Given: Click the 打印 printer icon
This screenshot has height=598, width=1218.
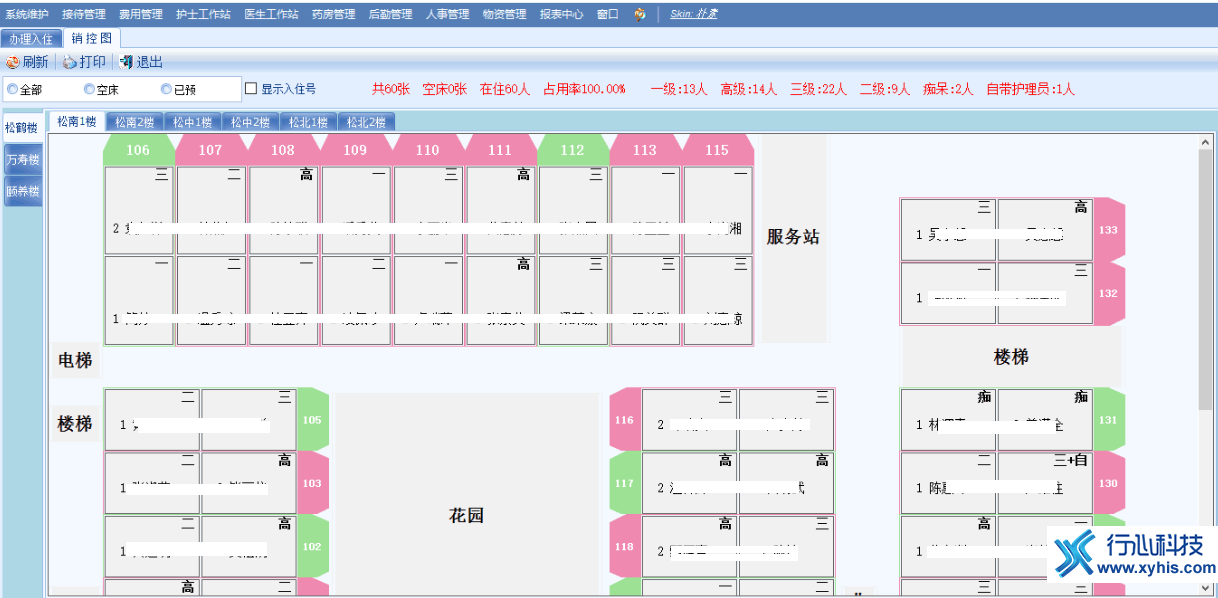Looking at the screenshot, I should tap(70, 62).
